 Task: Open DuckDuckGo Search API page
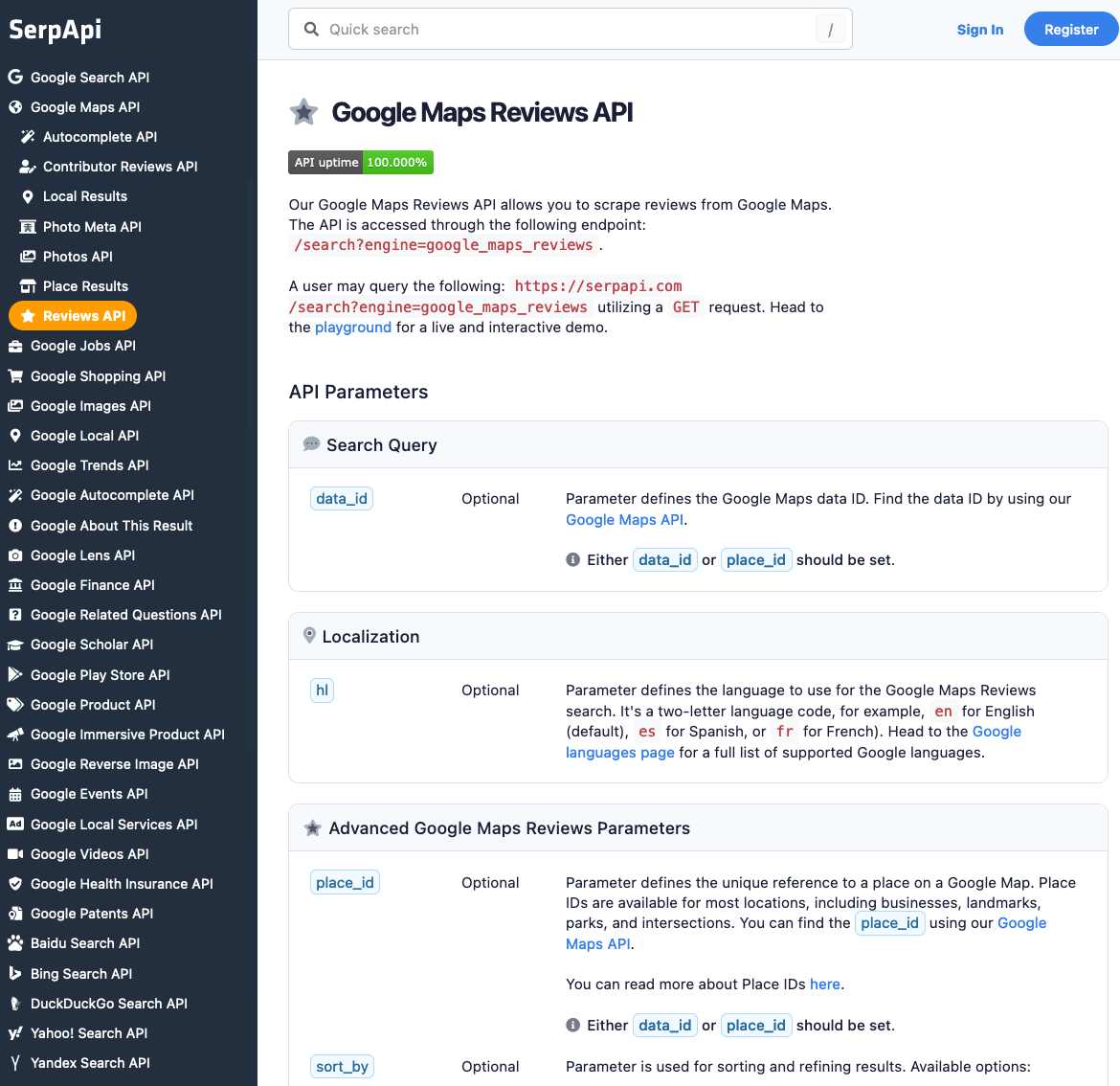(108, 1004)
